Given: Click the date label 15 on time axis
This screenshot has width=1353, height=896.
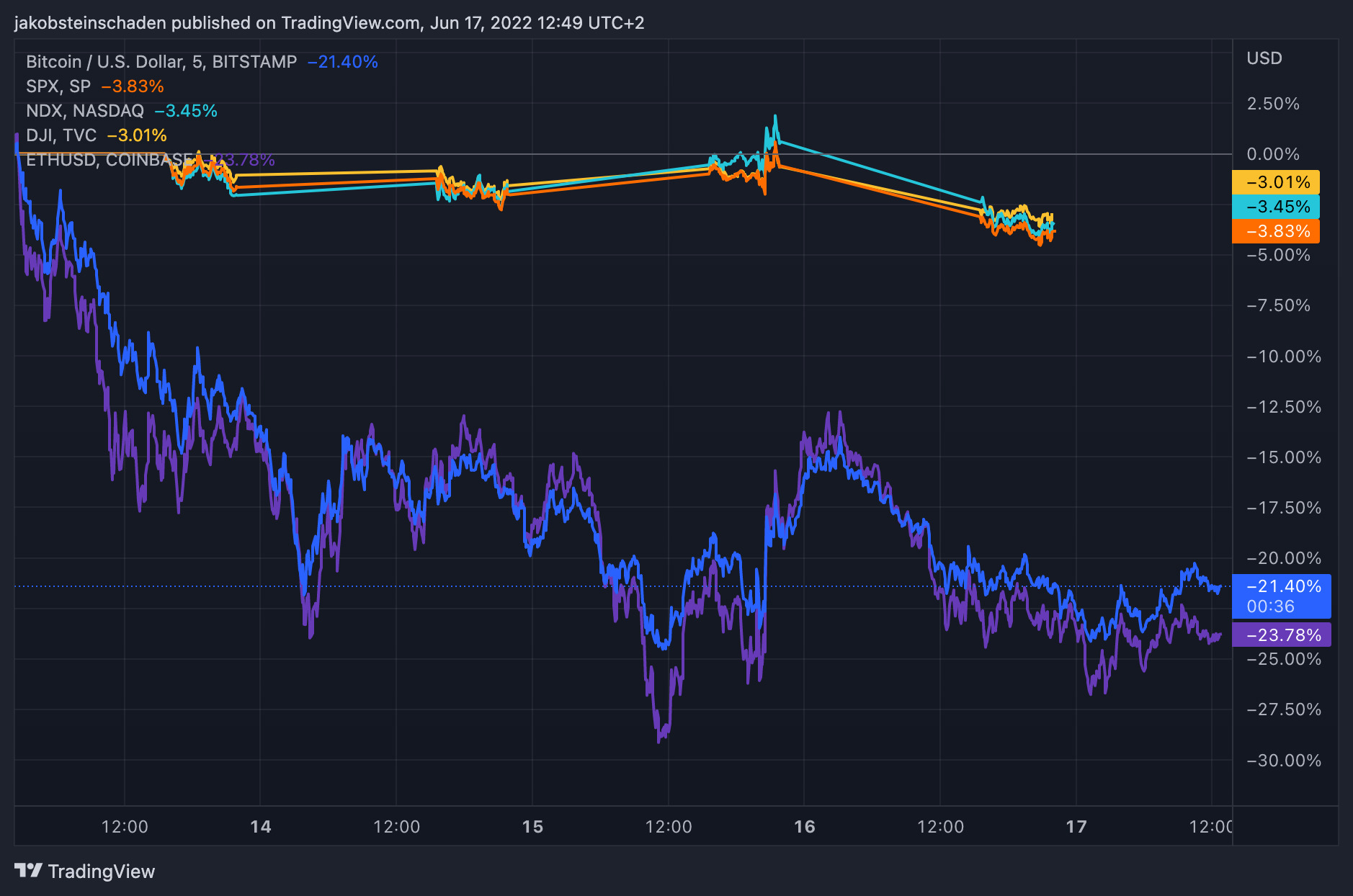Looking at the screenshot, I should [x=532, y=827].
